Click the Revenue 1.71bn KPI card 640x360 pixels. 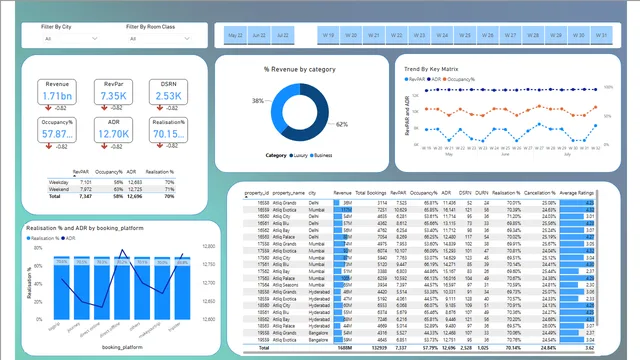click(57, 92)
